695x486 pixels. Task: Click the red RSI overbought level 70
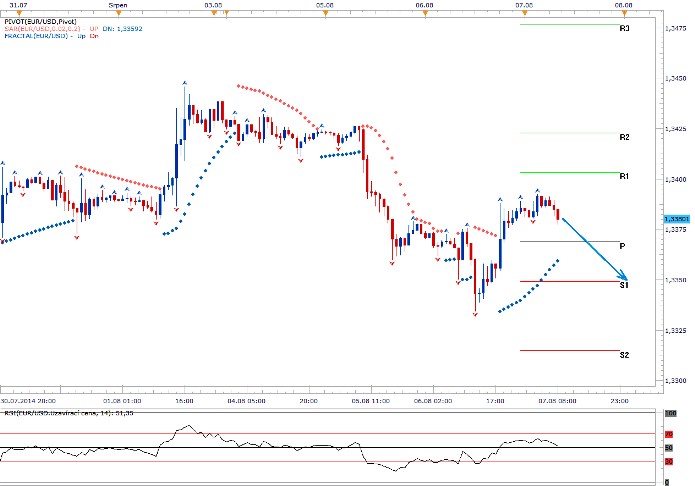[x=669, y=435]
